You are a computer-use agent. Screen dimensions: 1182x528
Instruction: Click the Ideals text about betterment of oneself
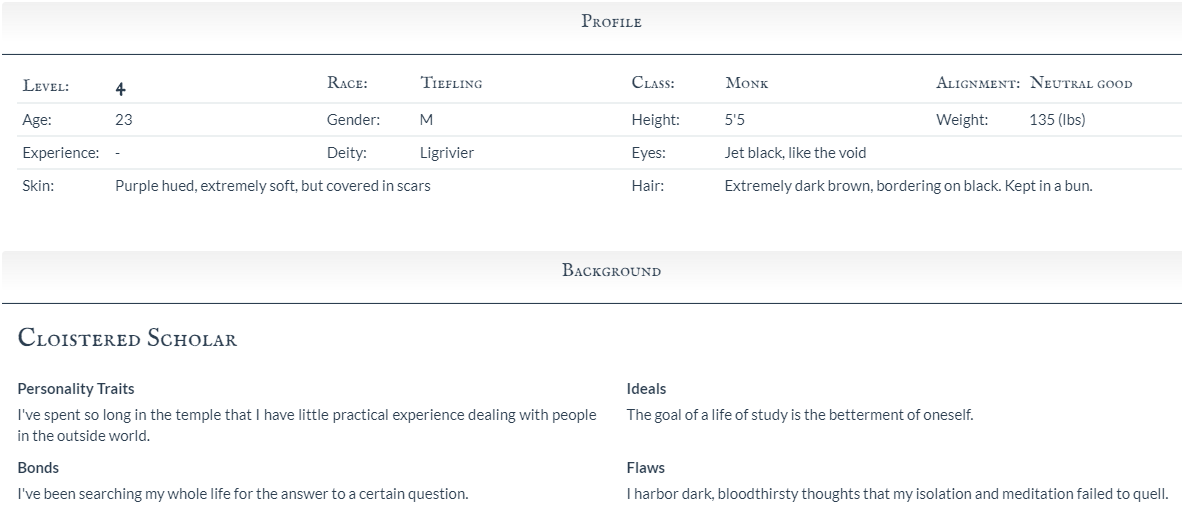pos(800,415)
